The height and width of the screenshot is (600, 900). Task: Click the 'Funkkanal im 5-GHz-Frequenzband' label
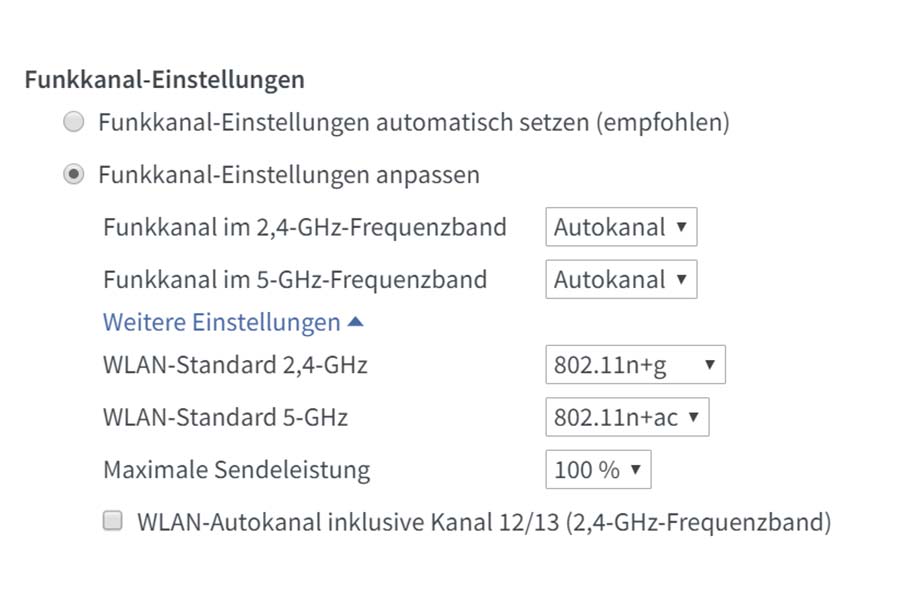[294, 280]
